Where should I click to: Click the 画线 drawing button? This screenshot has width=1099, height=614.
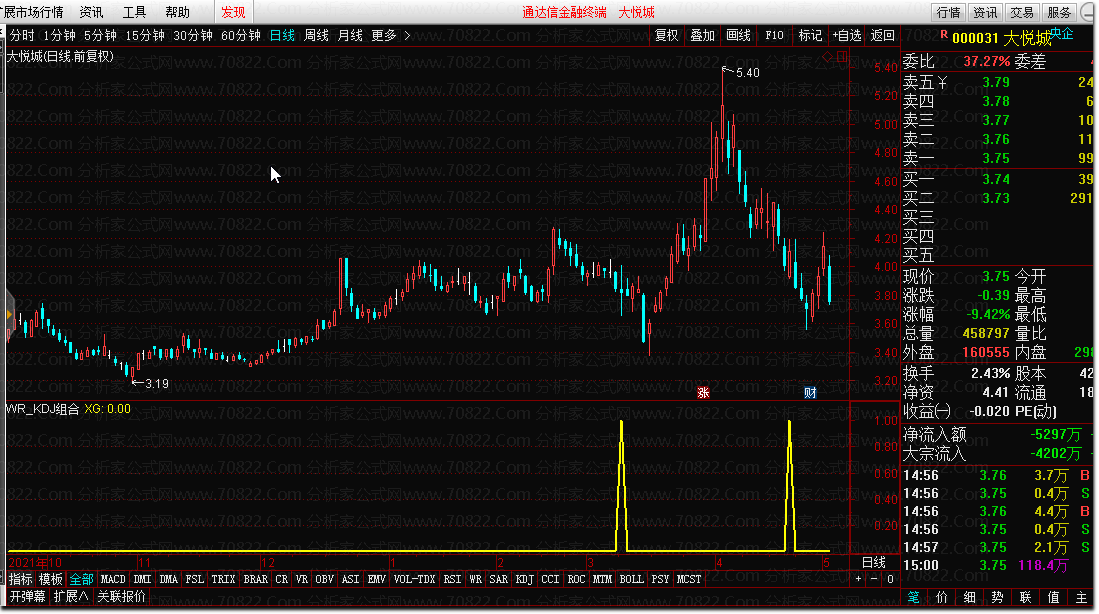738,35
